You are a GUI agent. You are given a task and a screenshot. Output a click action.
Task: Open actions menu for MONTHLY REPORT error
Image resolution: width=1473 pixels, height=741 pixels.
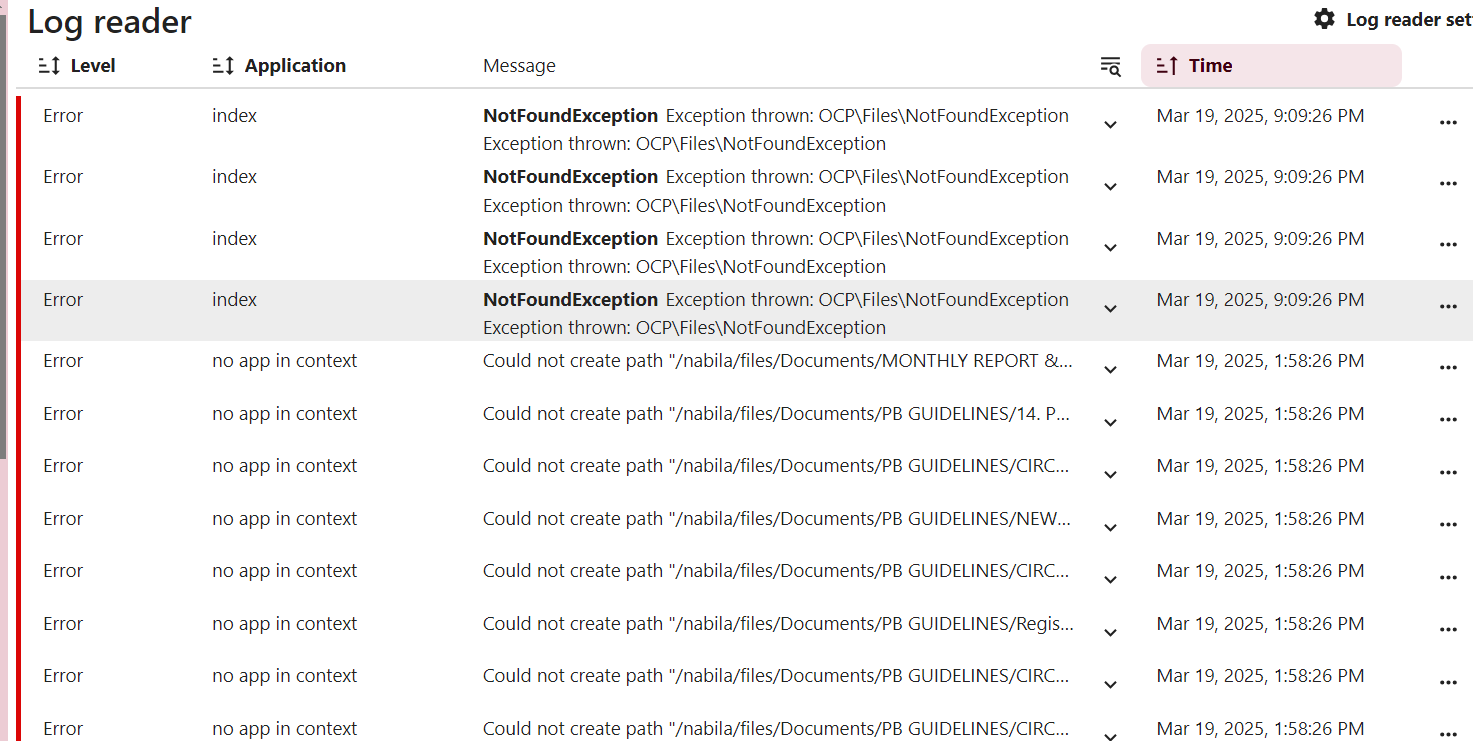tap(1447, 367)
